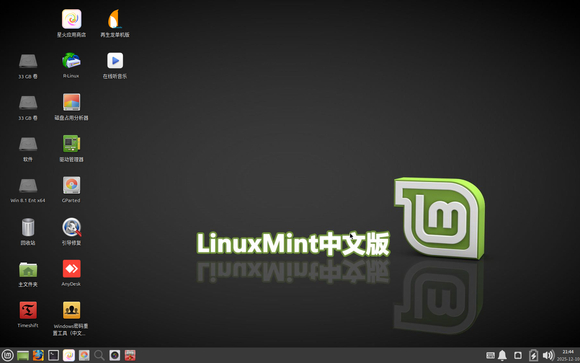
Task: Click the camera-lens icon in the panel
Action: pyautogui.click(x=115, y=355)
